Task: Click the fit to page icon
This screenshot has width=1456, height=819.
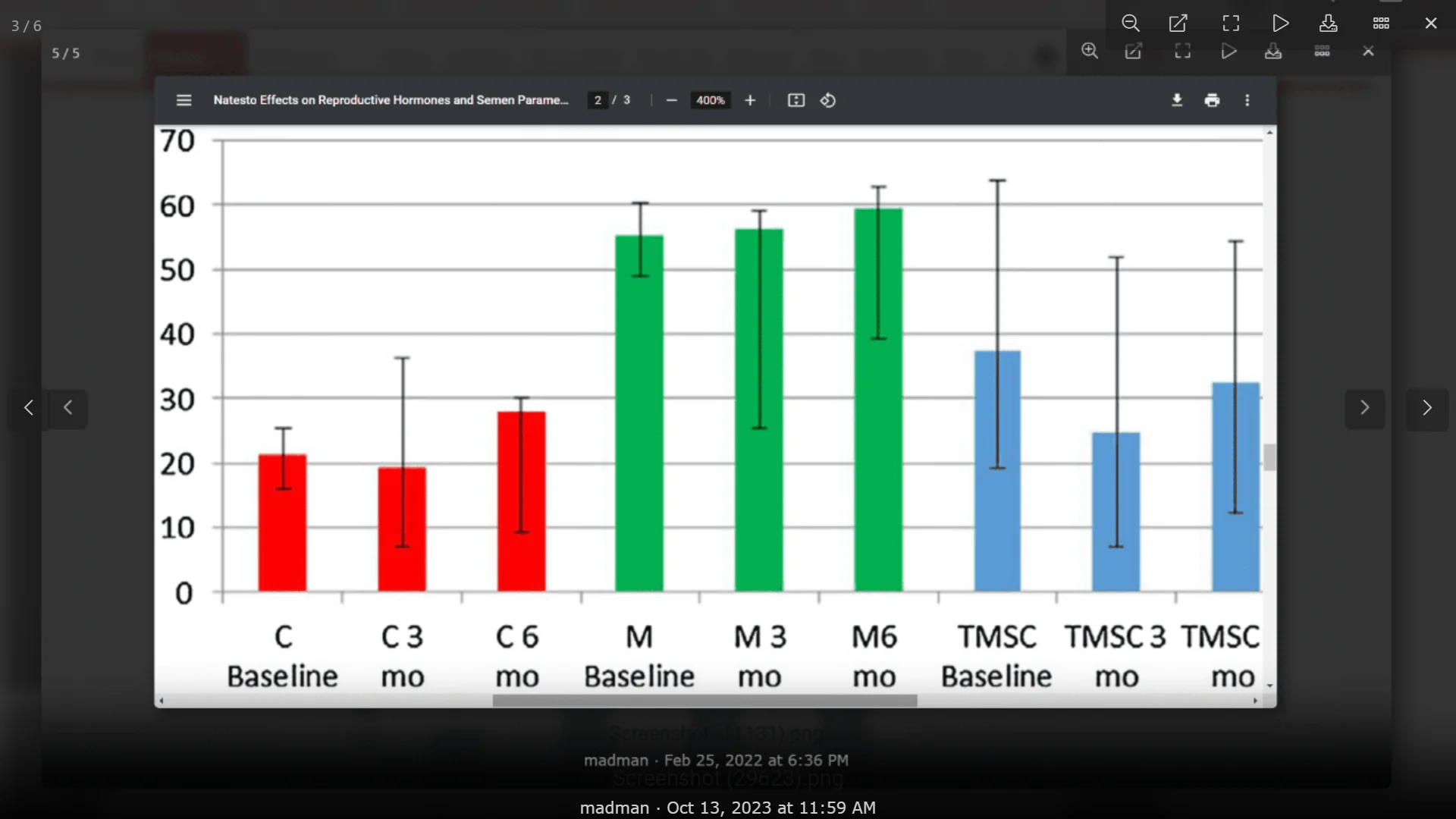Action: coord(796,100)
